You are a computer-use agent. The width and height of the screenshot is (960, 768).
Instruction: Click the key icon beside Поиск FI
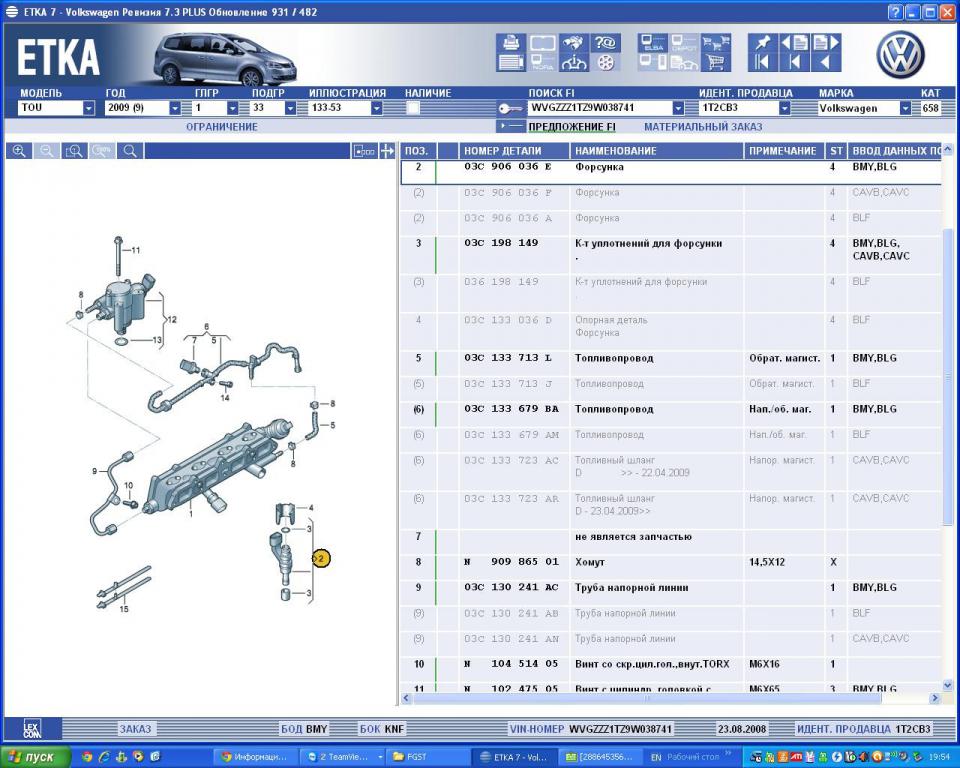[509, 108]
